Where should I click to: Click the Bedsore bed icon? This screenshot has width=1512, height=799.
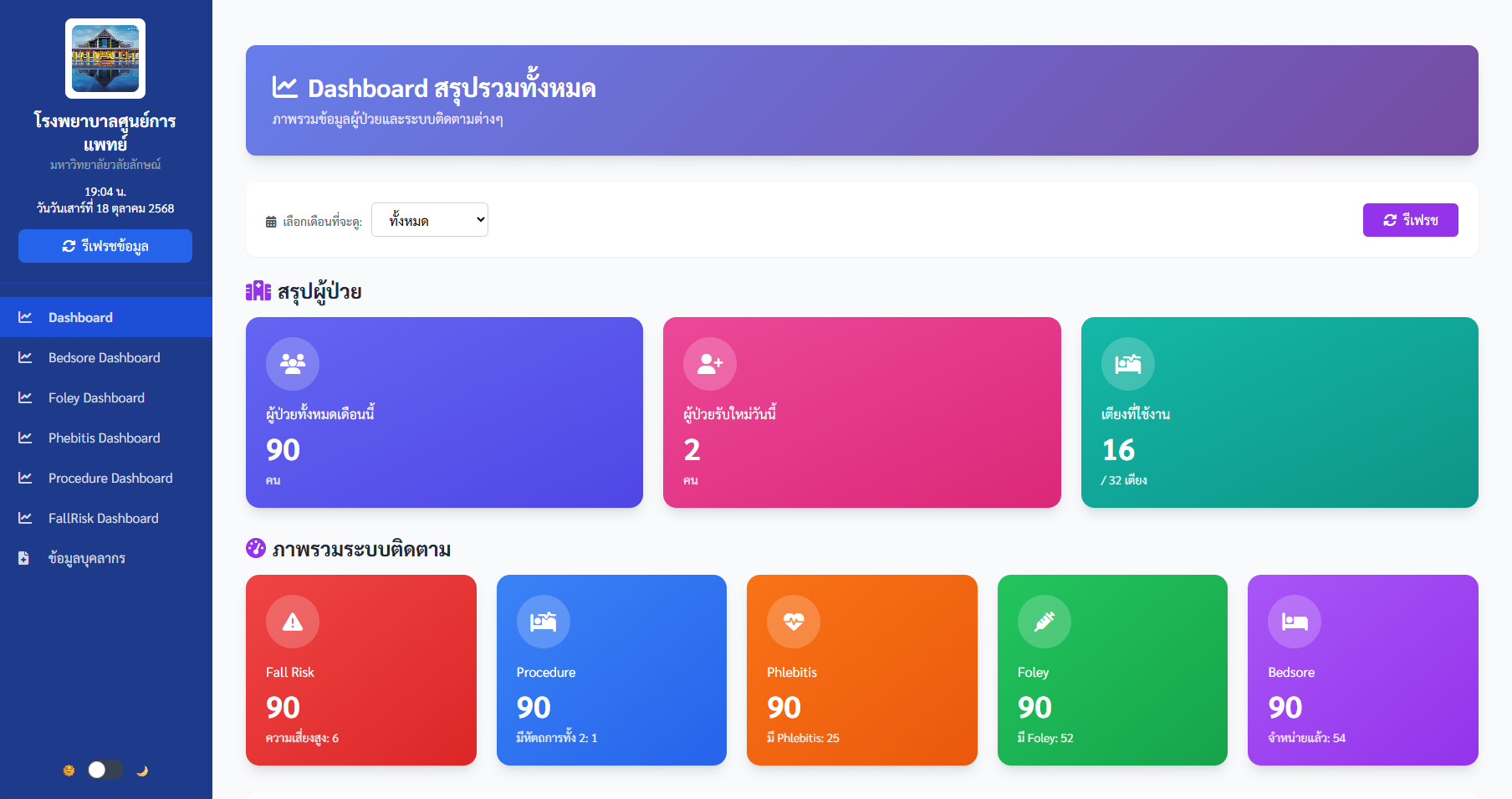click(1294, 622)
